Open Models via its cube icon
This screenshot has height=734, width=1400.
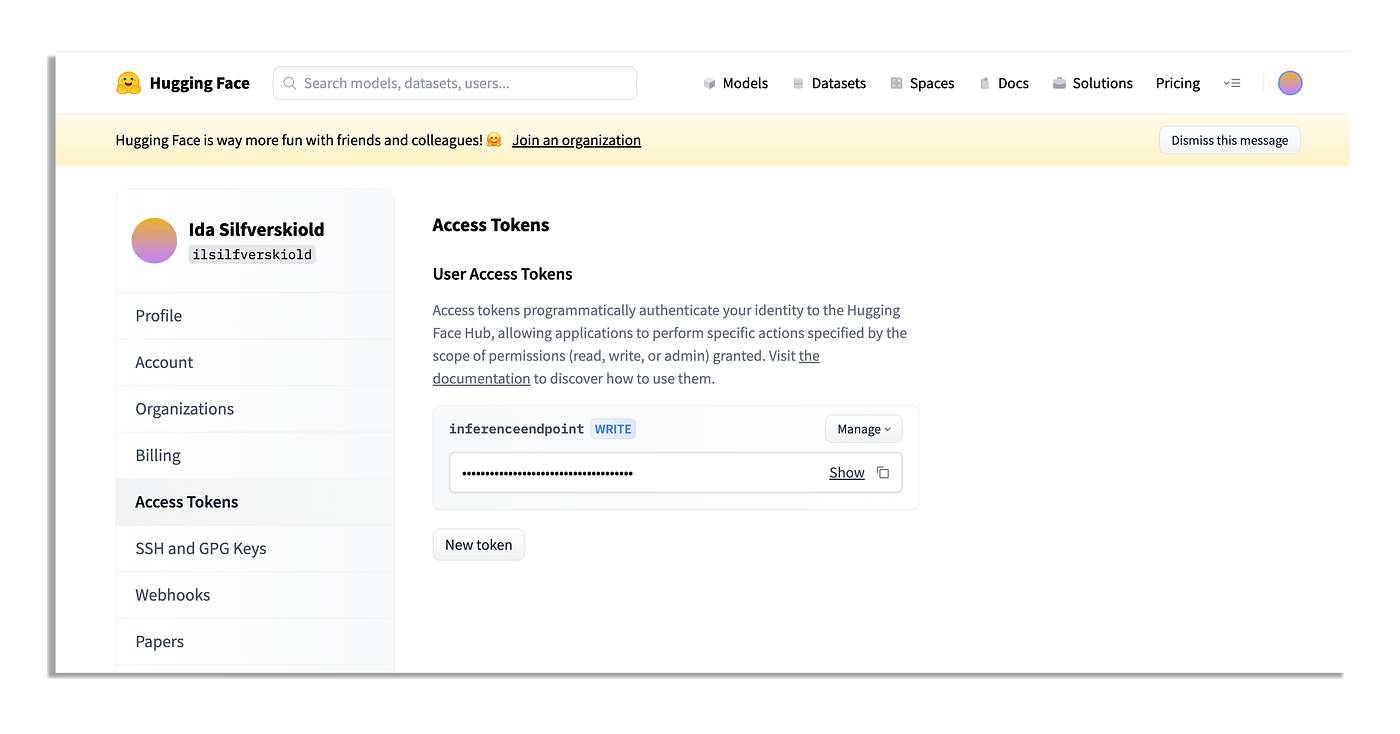point(708,83)
